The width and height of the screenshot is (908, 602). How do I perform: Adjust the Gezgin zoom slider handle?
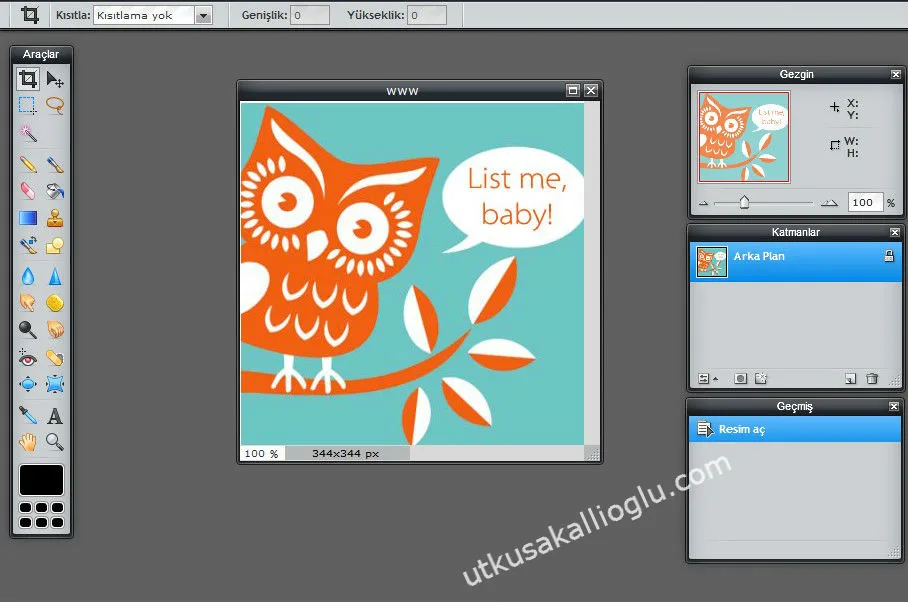(744, 202)
